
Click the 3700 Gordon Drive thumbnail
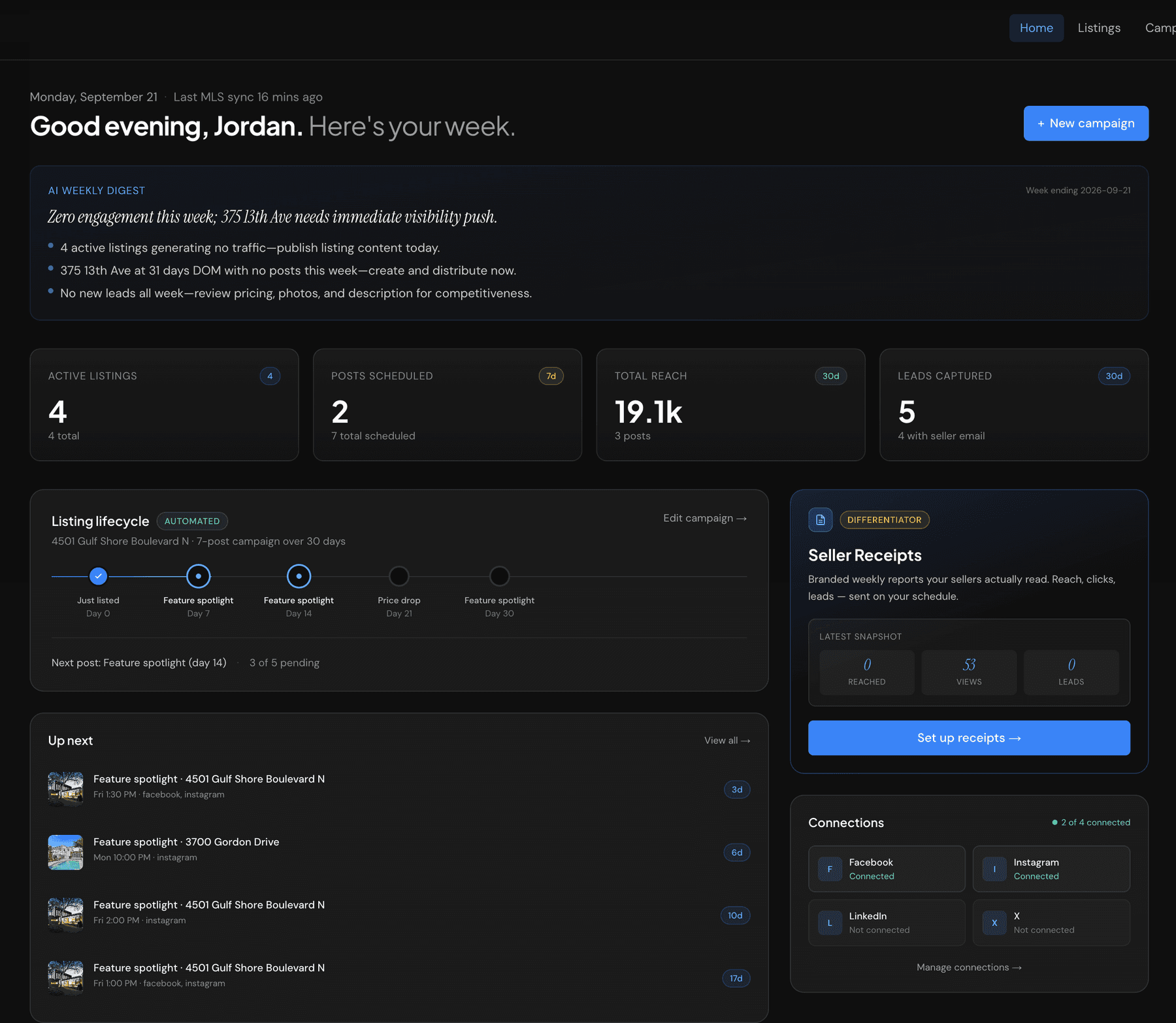coord(65,852)
